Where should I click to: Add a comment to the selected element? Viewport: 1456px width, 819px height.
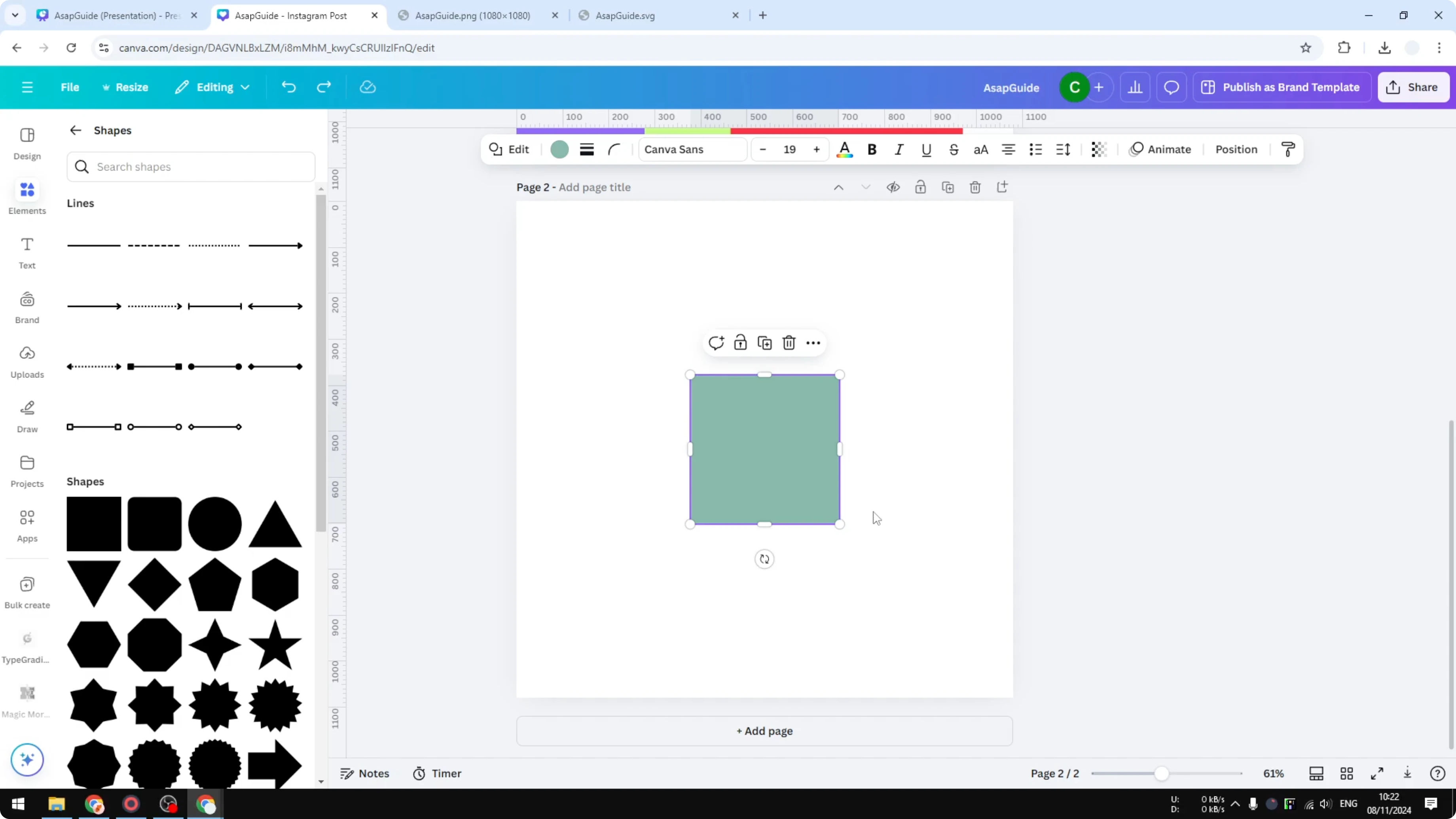[x=716, y=343]
